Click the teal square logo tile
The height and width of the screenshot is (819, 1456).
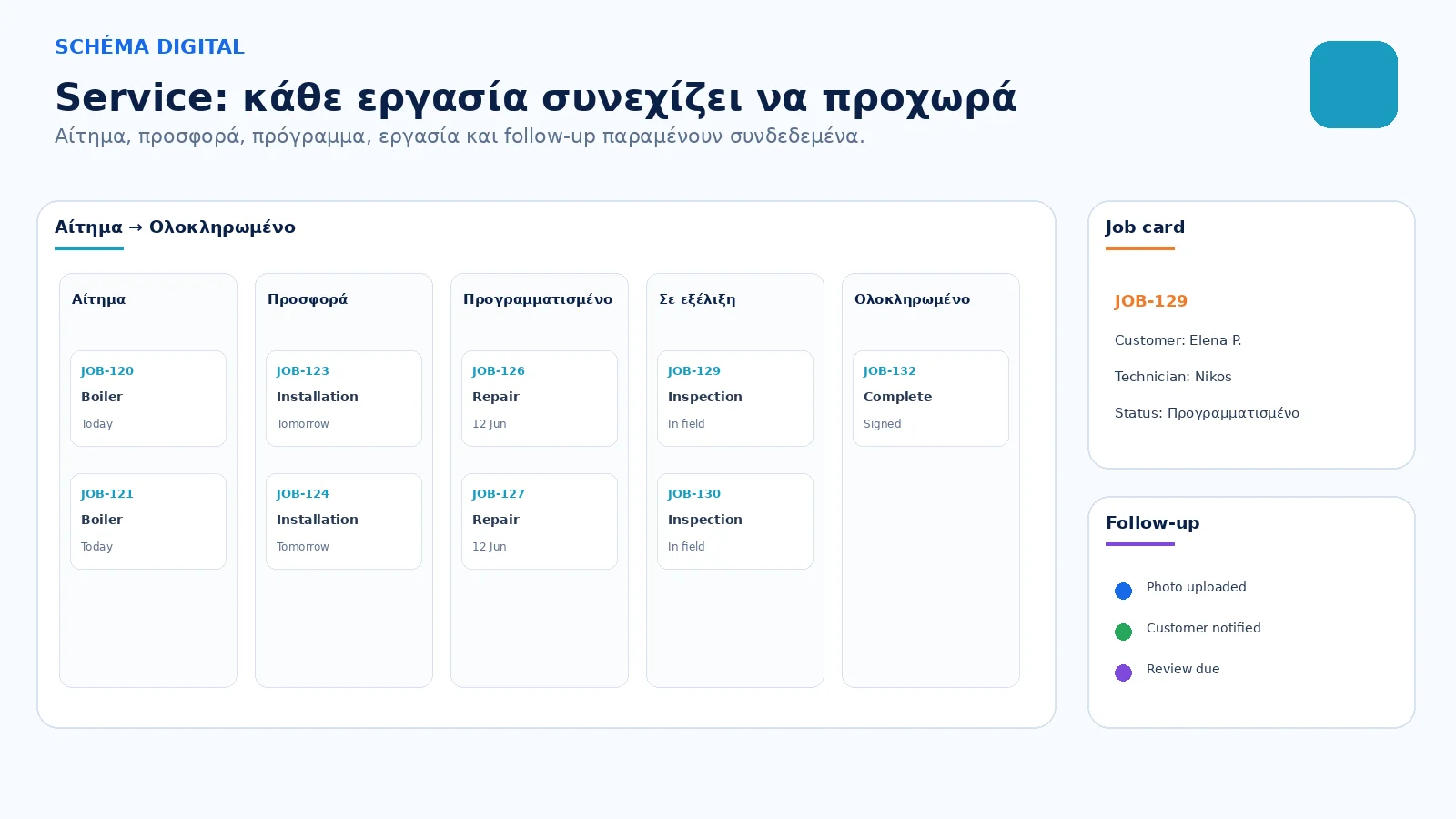coord(1354,85)
